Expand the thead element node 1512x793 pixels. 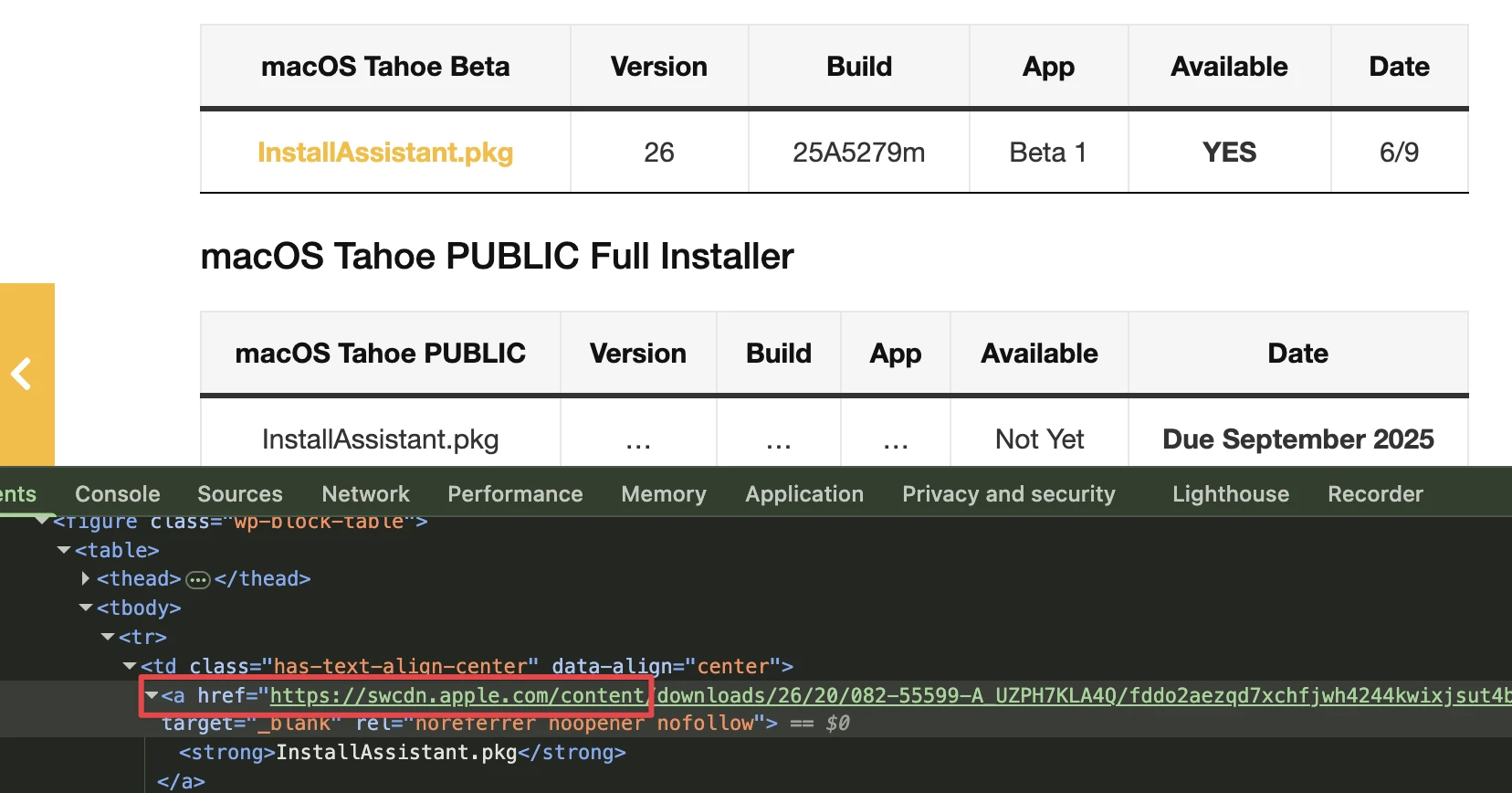tap(86, 578)
